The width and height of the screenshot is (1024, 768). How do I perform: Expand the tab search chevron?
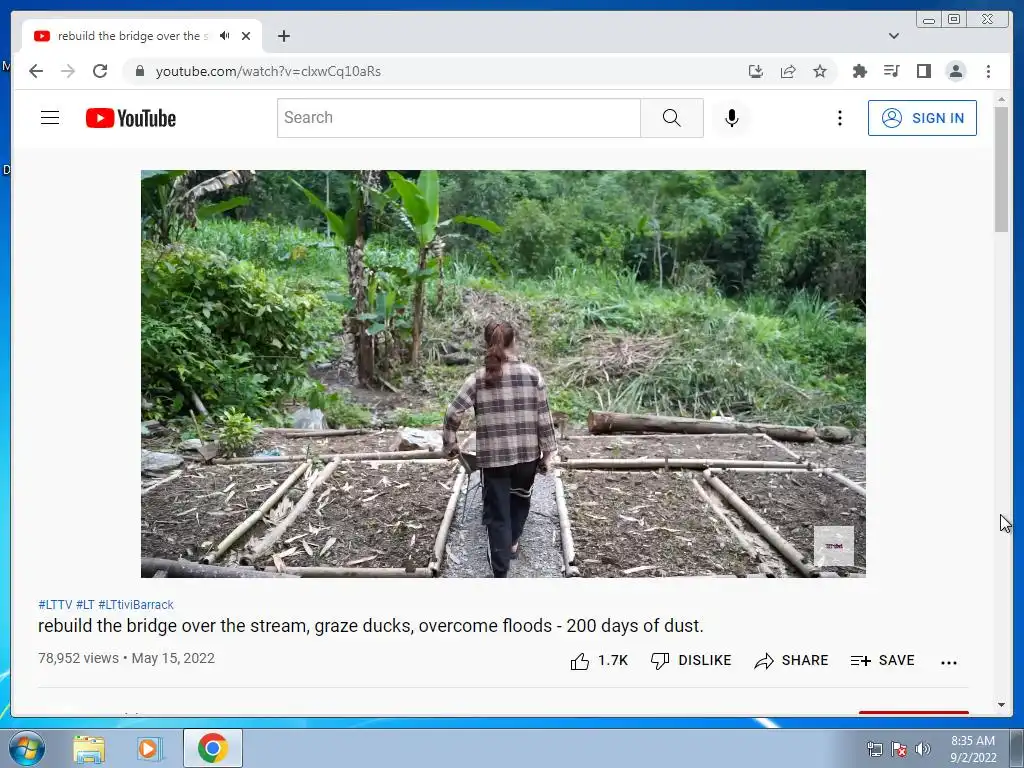(x=894, y=36)
